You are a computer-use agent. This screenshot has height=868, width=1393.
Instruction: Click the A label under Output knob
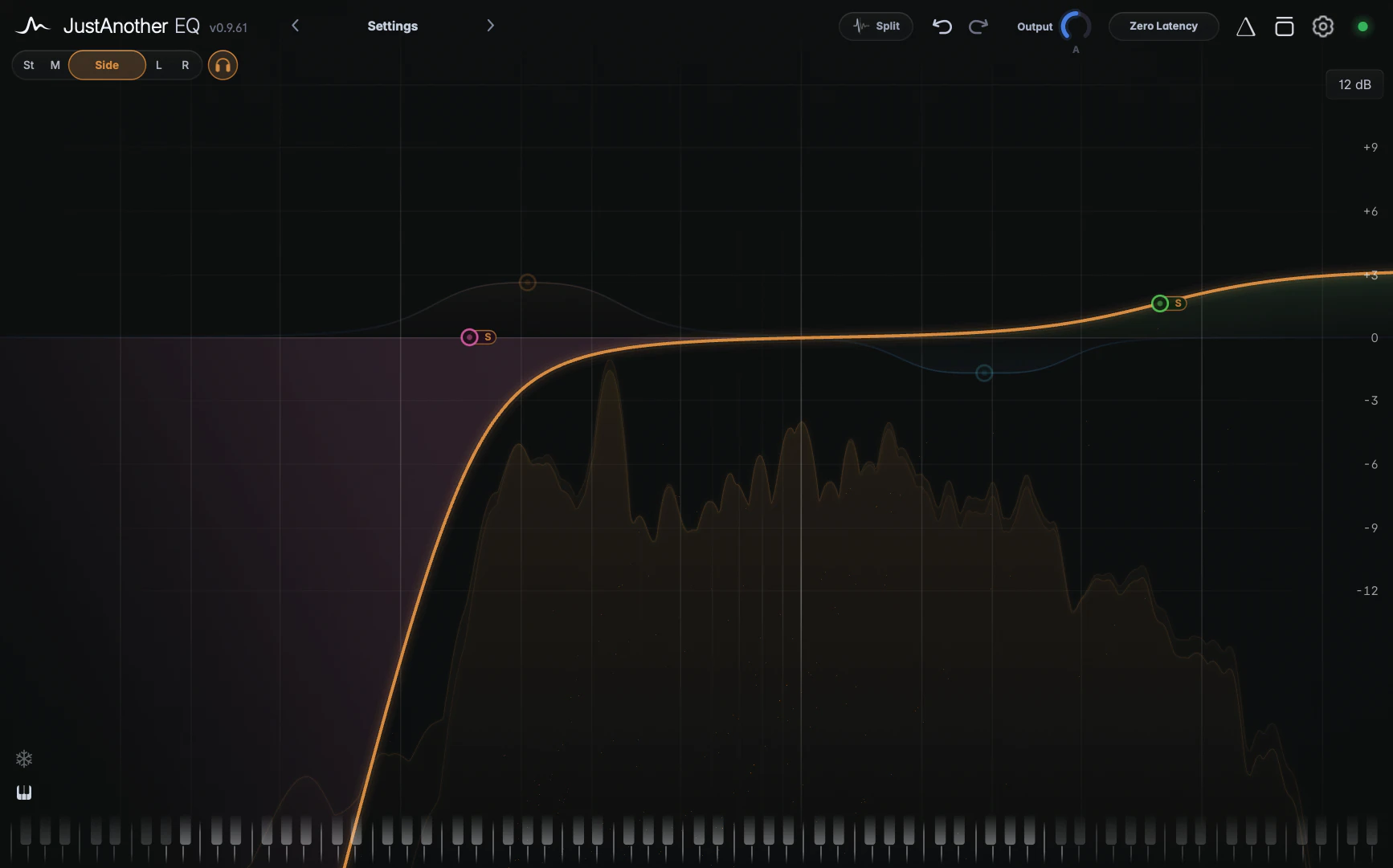click(x=1076, y=50)
